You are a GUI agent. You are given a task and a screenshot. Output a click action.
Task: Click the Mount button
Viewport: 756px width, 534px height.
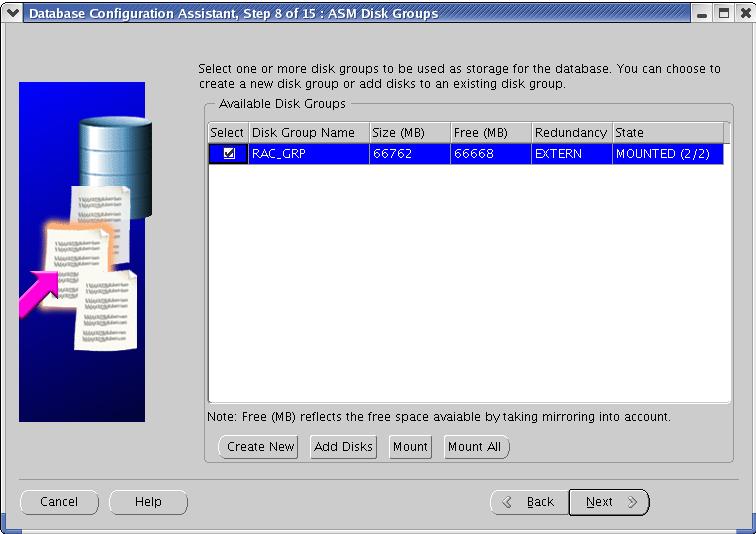tap(410, 447)
